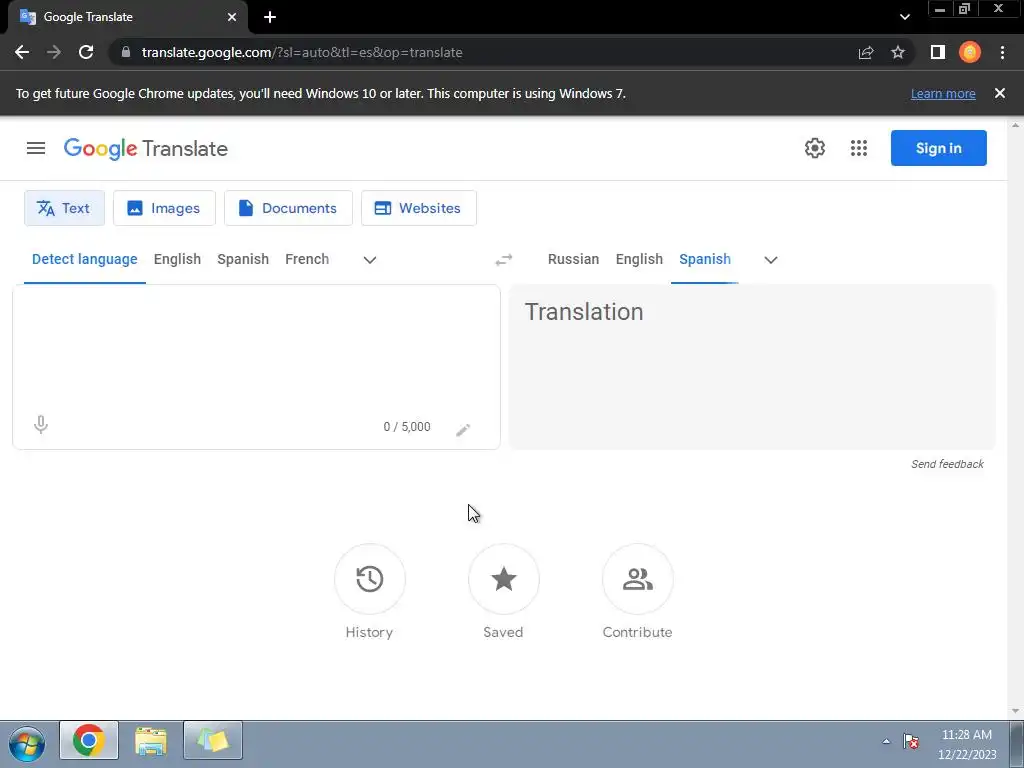This screenshot has height=768, width=1024.
Task: Open the Learn more link
Action: 943,93
